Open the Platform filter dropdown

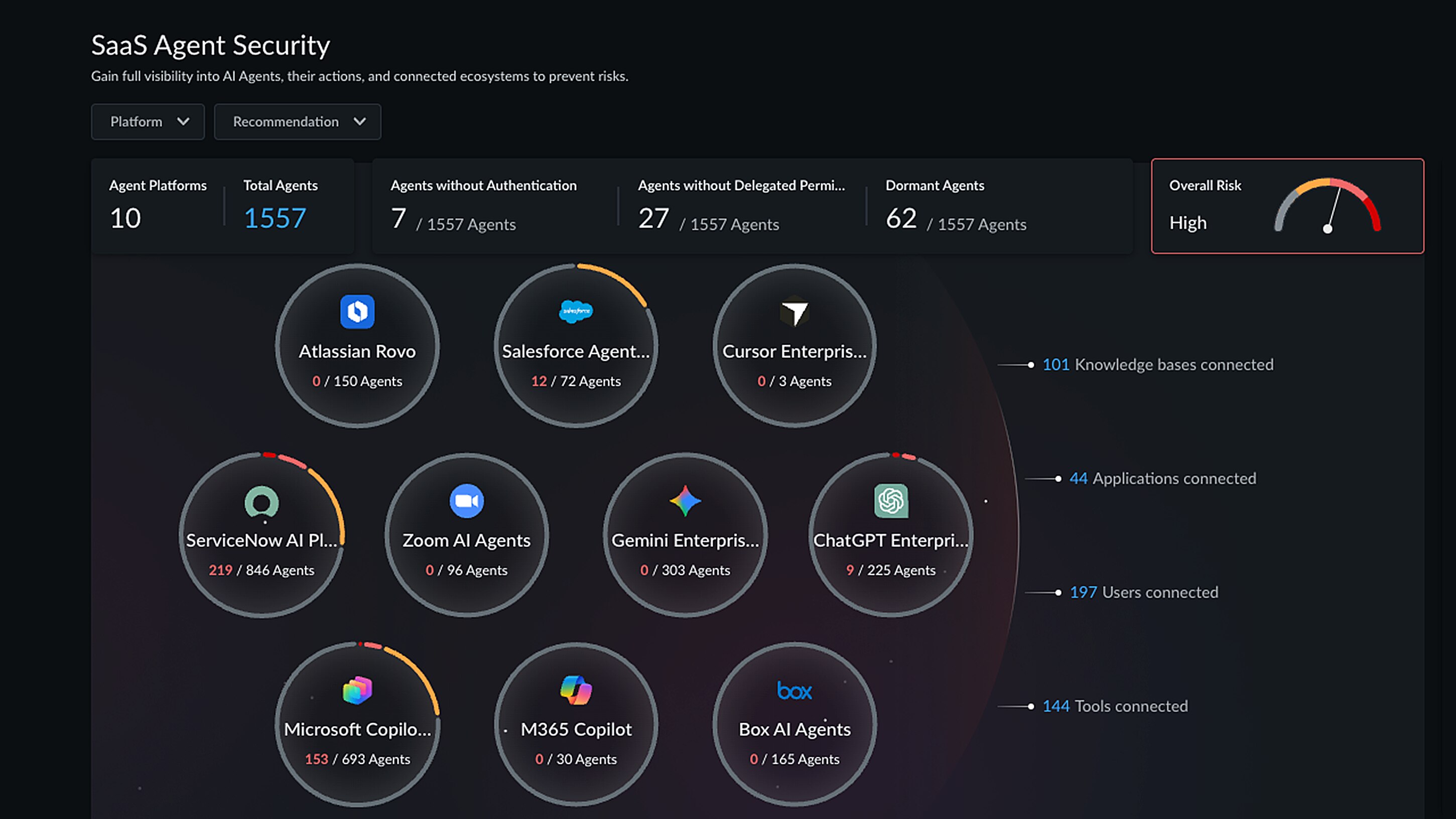click(148, 121)
